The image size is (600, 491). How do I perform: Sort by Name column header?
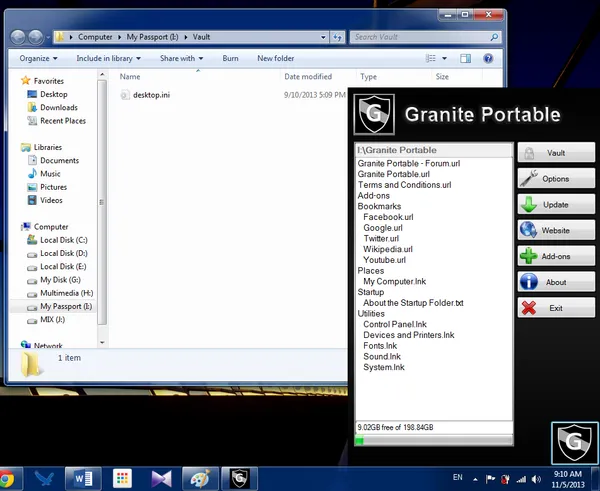130,77
